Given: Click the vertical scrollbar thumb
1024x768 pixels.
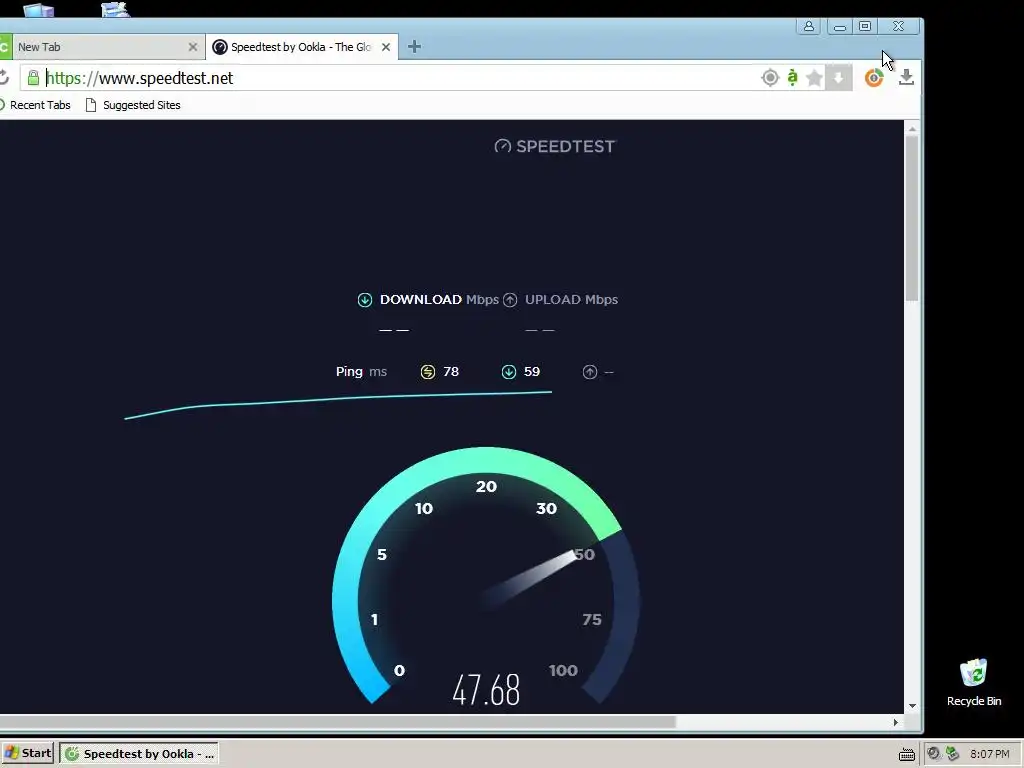Looking at the screenshot, I should pos(912,217).
